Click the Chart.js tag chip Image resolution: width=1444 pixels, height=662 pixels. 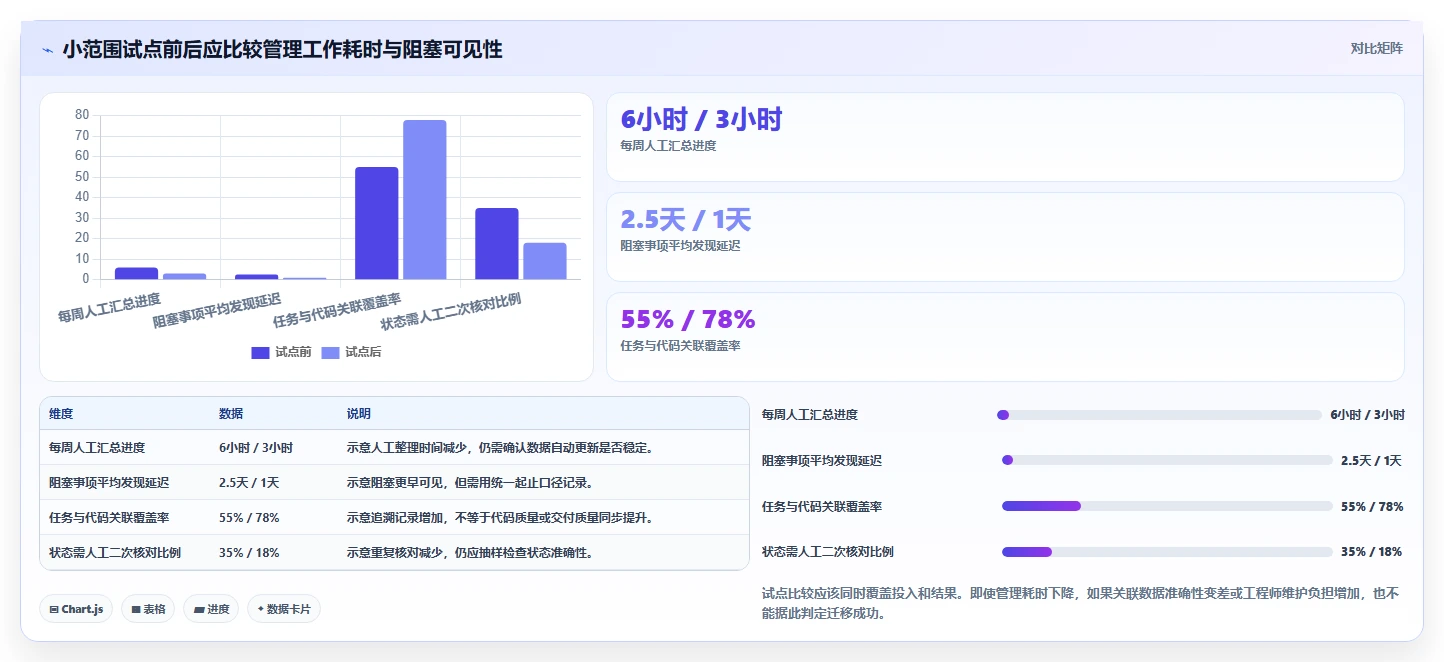(x=76, y=608)
